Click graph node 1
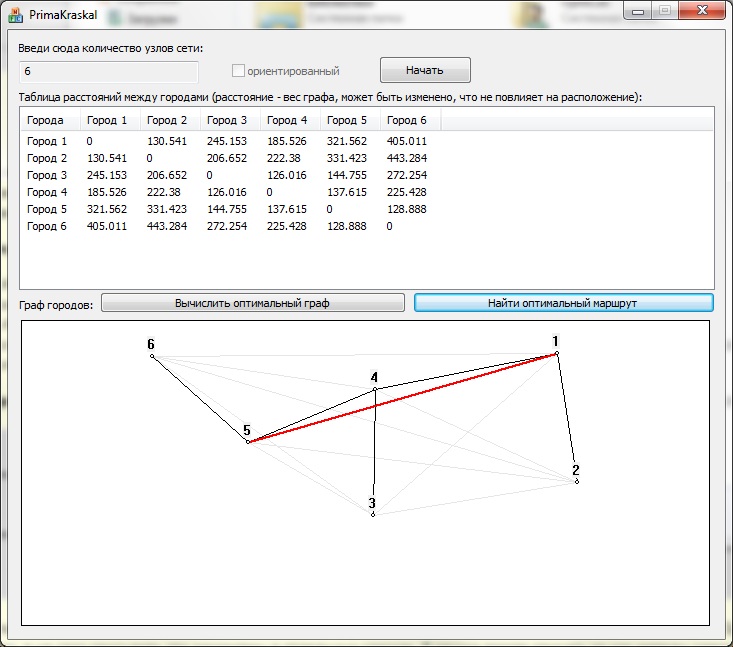 (x=557, y=353)
